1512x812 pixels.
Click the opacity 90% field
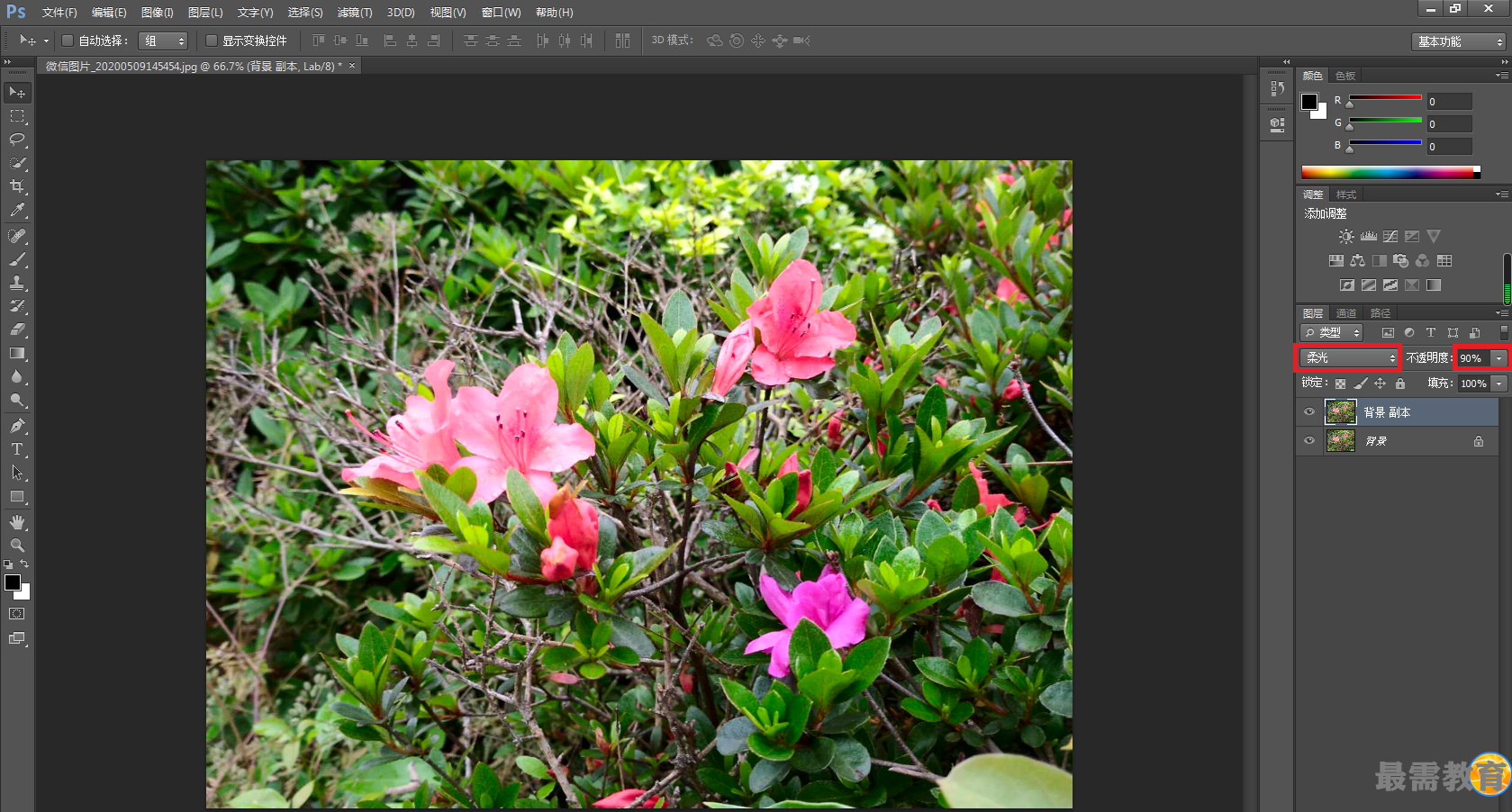pyautogui.click(x=1473, y=358)
